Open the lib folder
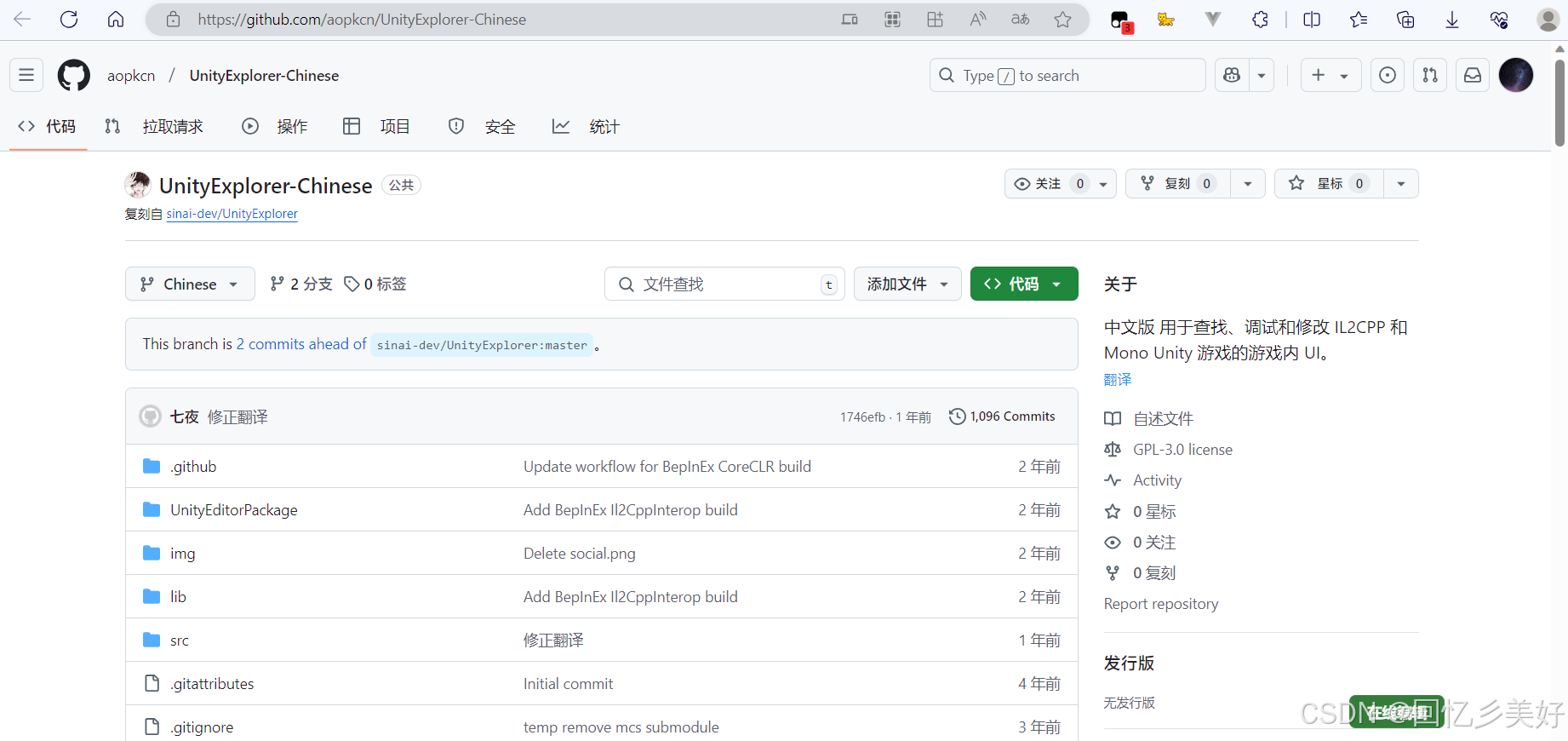Viewport: 1568px width, 741px height. coord(178,597)
